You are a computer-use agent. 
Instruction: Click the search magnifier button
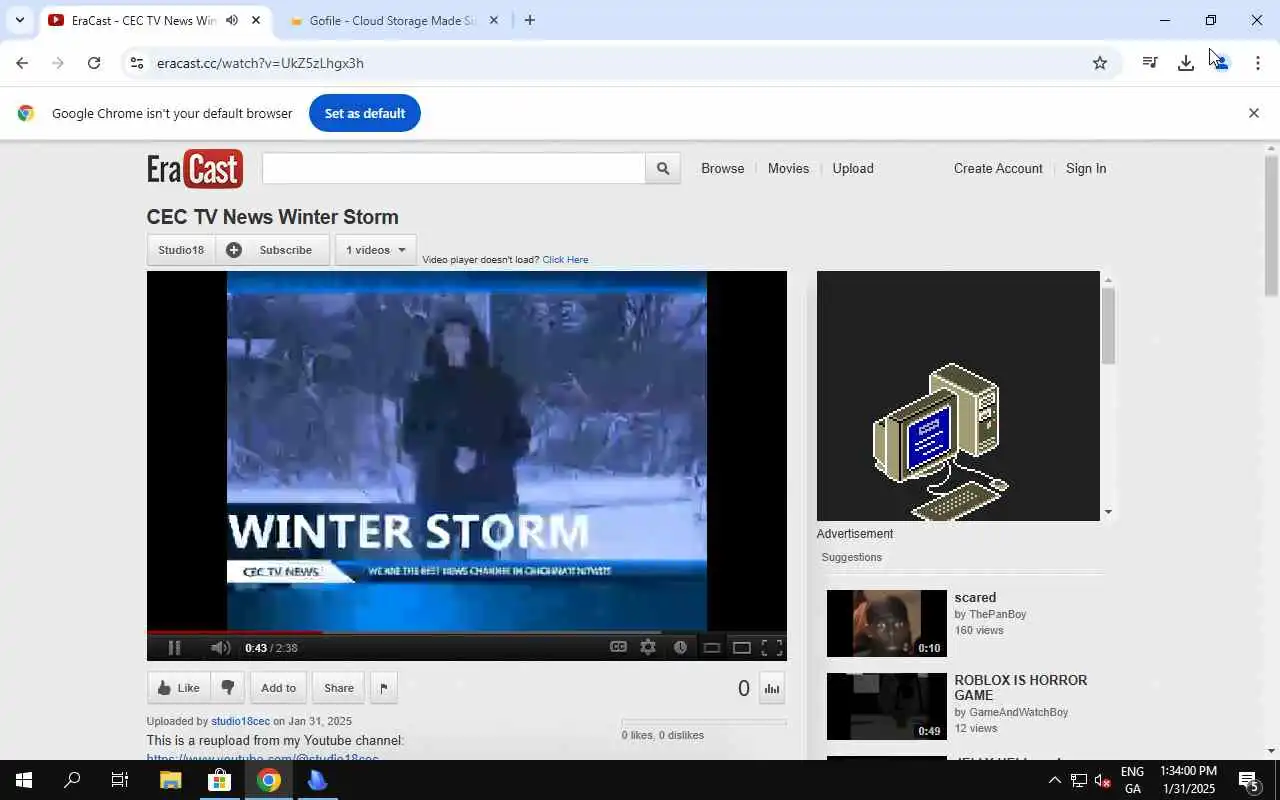point(663,169)
